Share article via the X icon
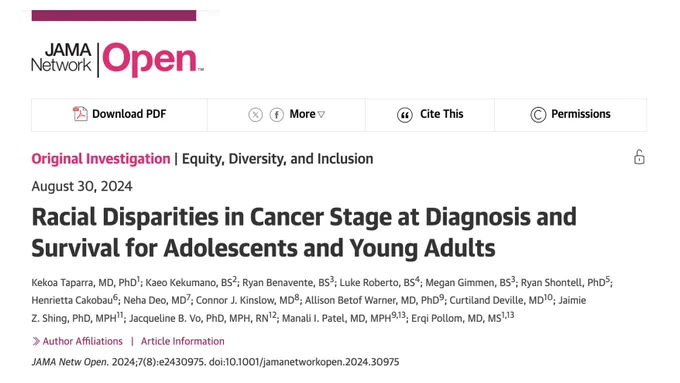 (x=255, y=115)
